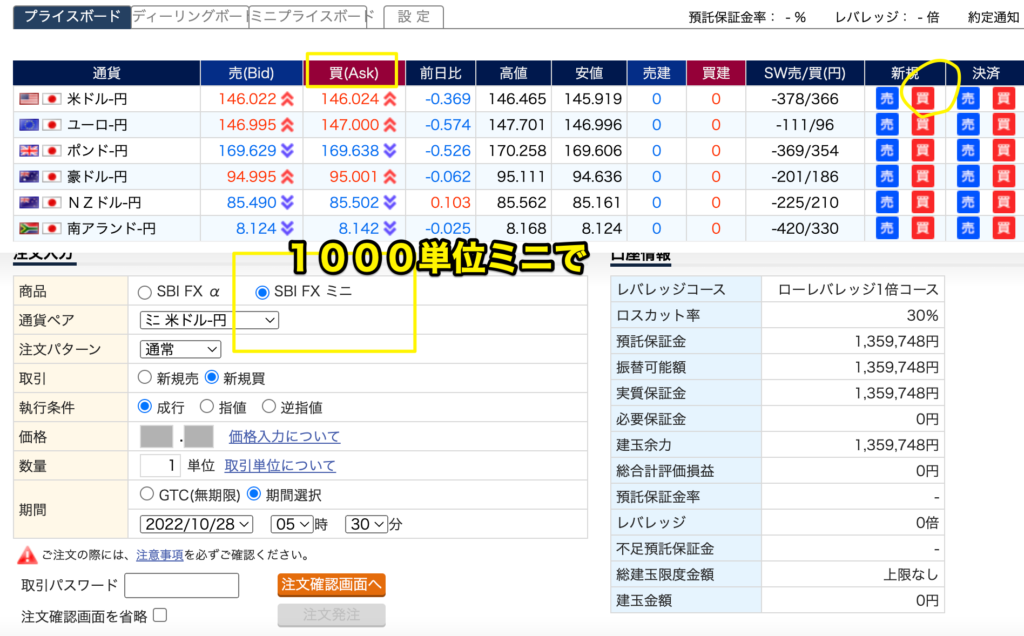Click the price decimal part field
1024x636 pixels.
(199, 436)
